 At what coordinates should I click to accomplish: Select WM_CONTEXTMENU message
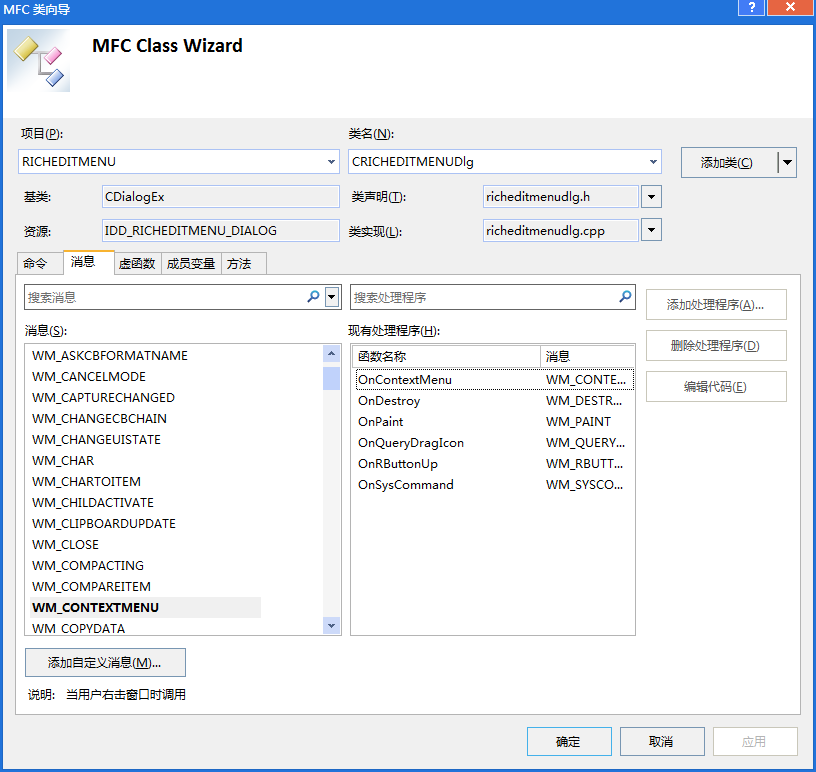146,608
